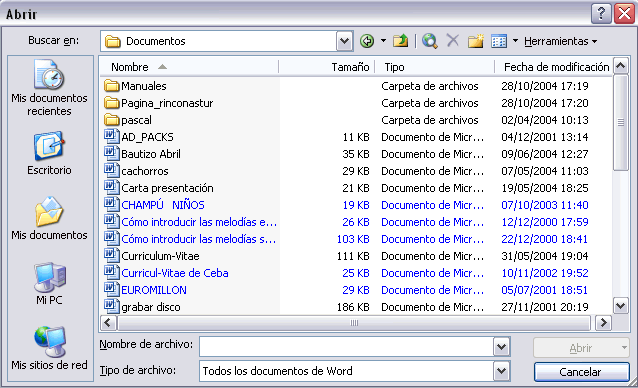Open the Views dropdown arrow
This screenshot has height=388, width=638.
(x=515, y=41)
